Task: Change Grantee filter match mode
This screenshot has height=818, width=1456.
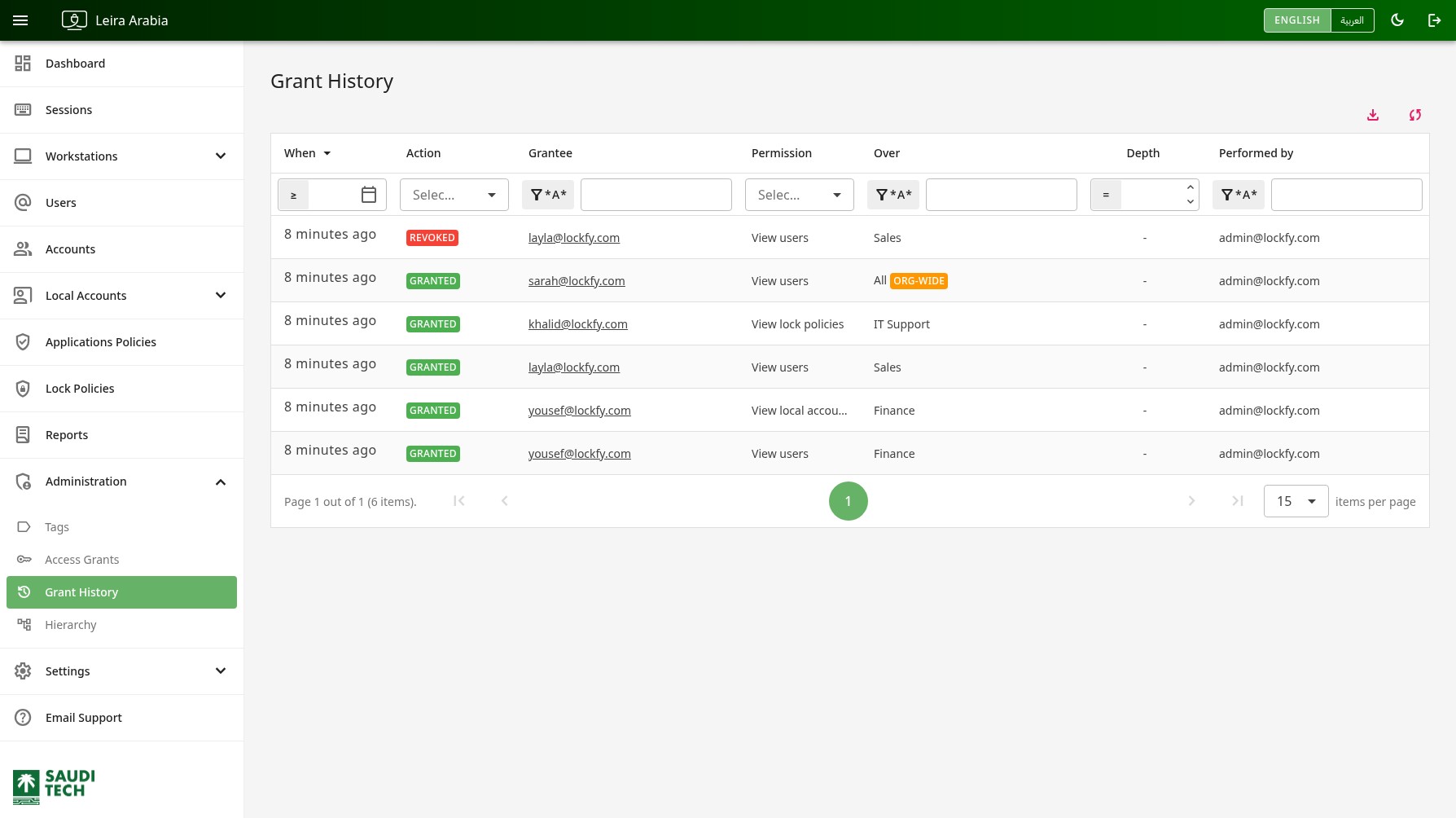Action: [x=548, y=195]
